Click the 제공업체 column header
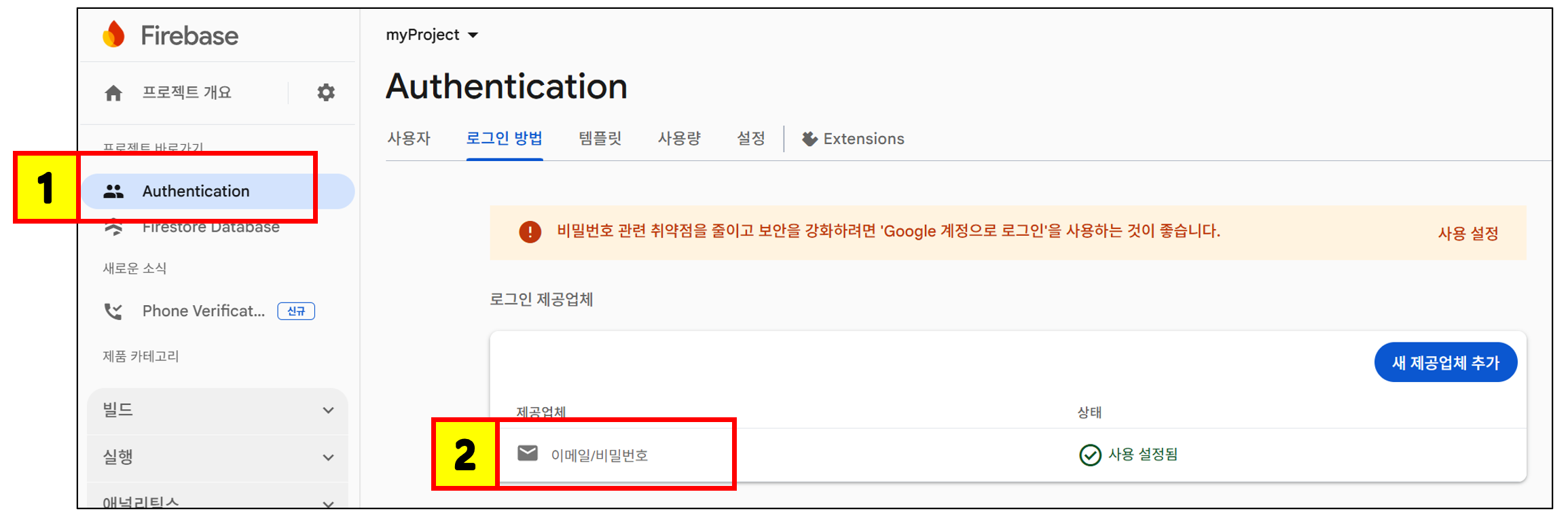Image resolution: width=1568 pixels, height=524 pixels. [541, 412]
